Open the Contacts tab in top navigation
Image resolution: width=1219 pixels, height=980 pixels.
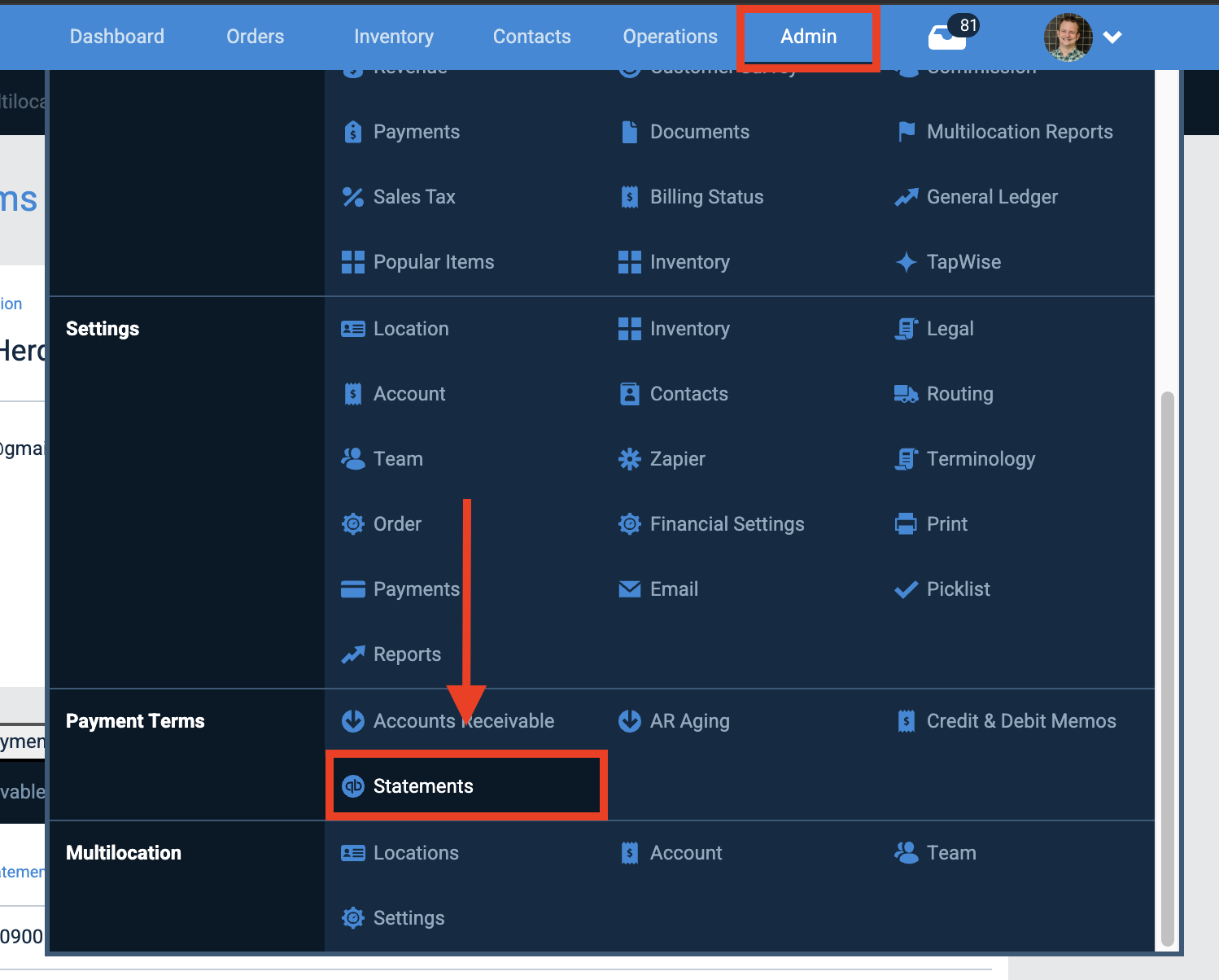coord(532,37)
